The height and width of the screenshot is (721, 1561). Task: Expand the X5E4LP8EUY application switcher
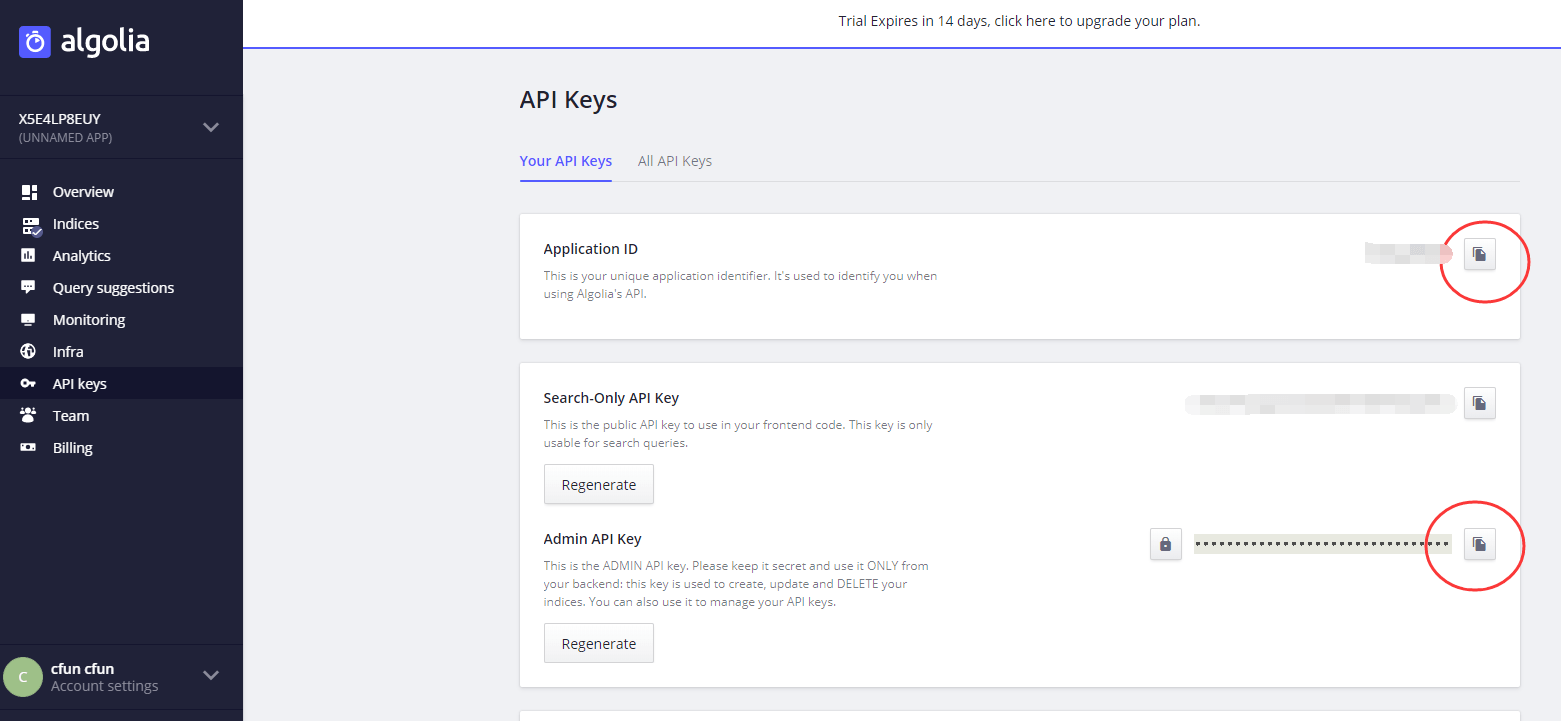tap(211, 127)
